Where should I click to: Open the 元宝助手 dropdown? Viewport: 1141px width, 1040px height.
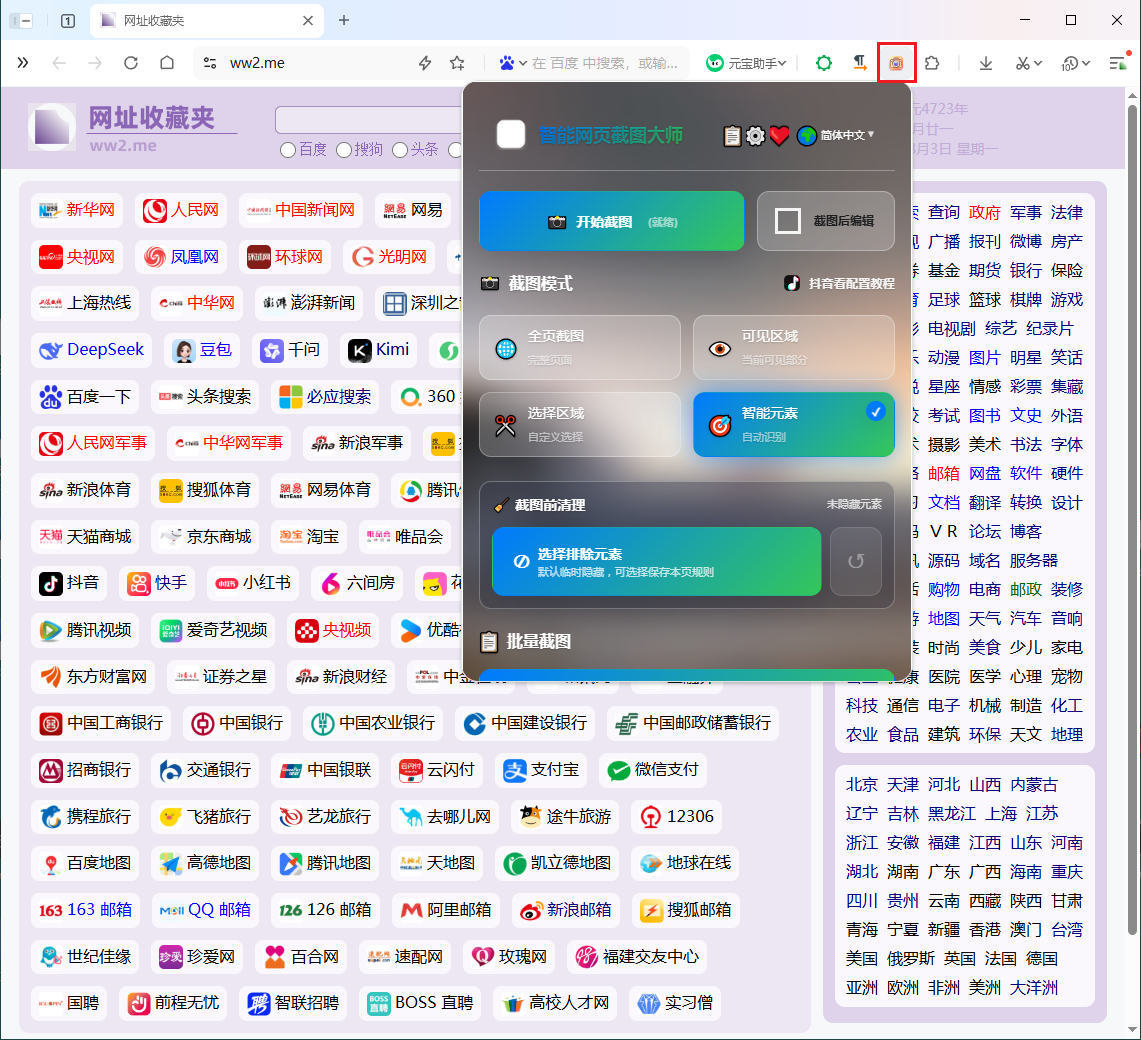(747, 63)
